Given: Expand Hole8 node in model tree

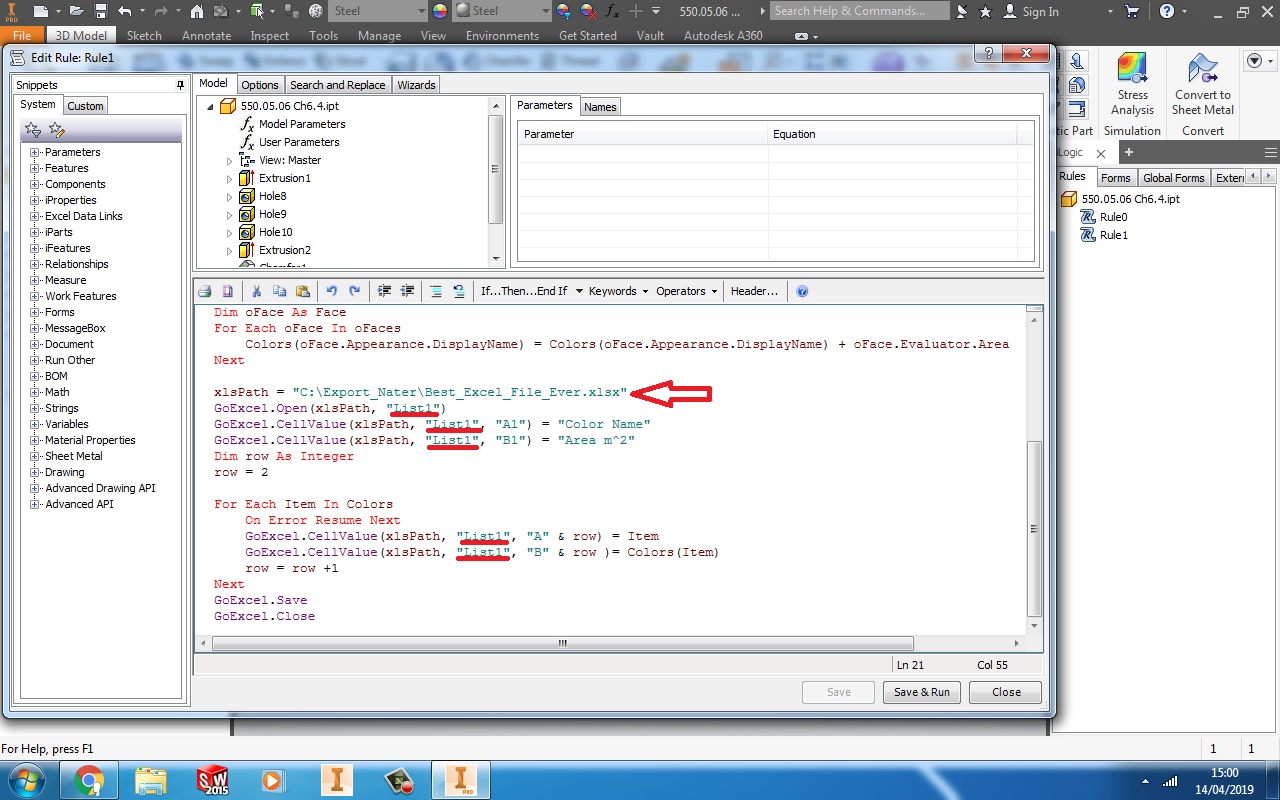Looking at the screenshot, I should pos(229,196).
